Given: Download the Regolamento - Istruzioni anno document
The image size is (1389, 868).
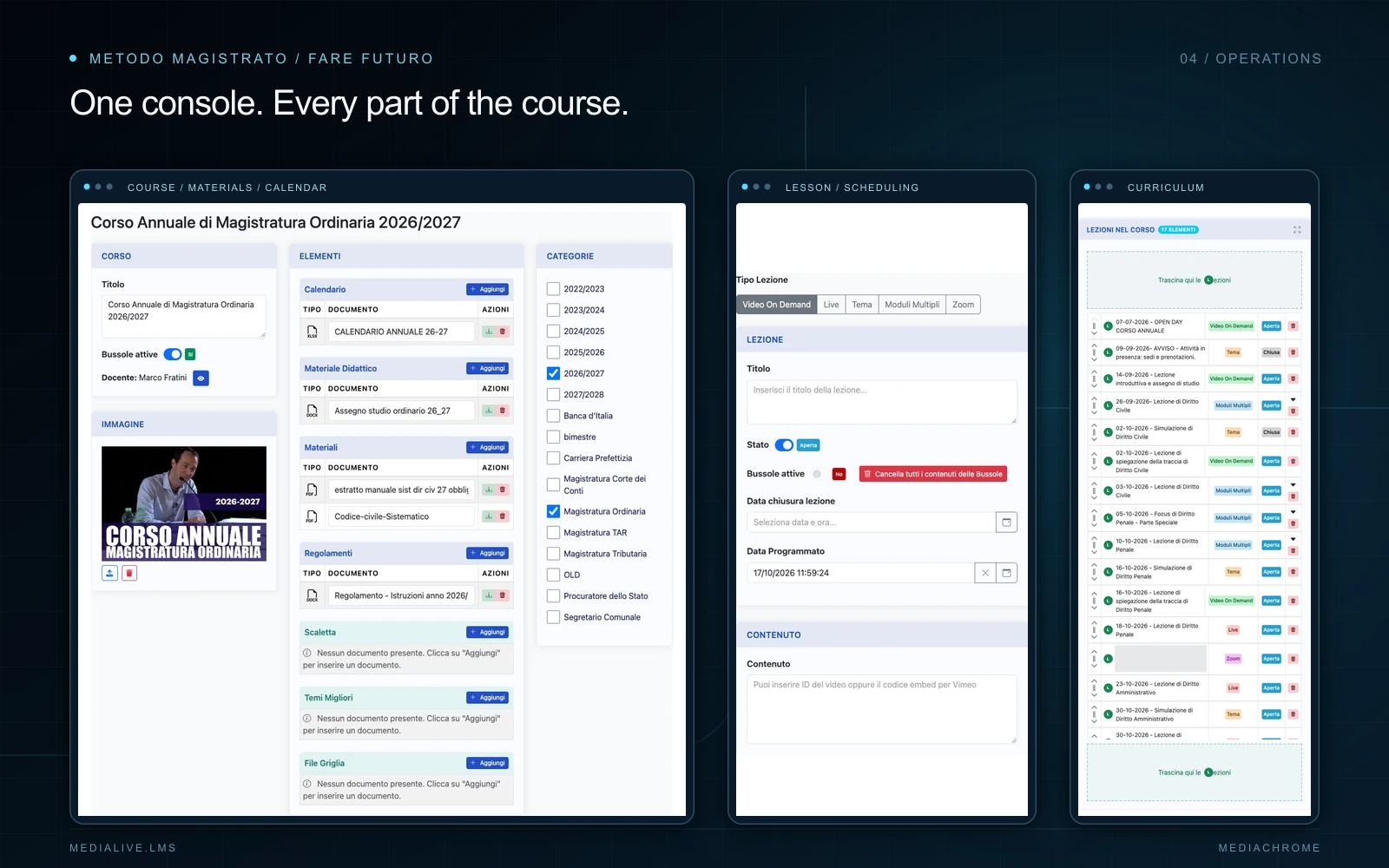Looking at the screenshot, I should pyautogui.click(x=489, y=595).
